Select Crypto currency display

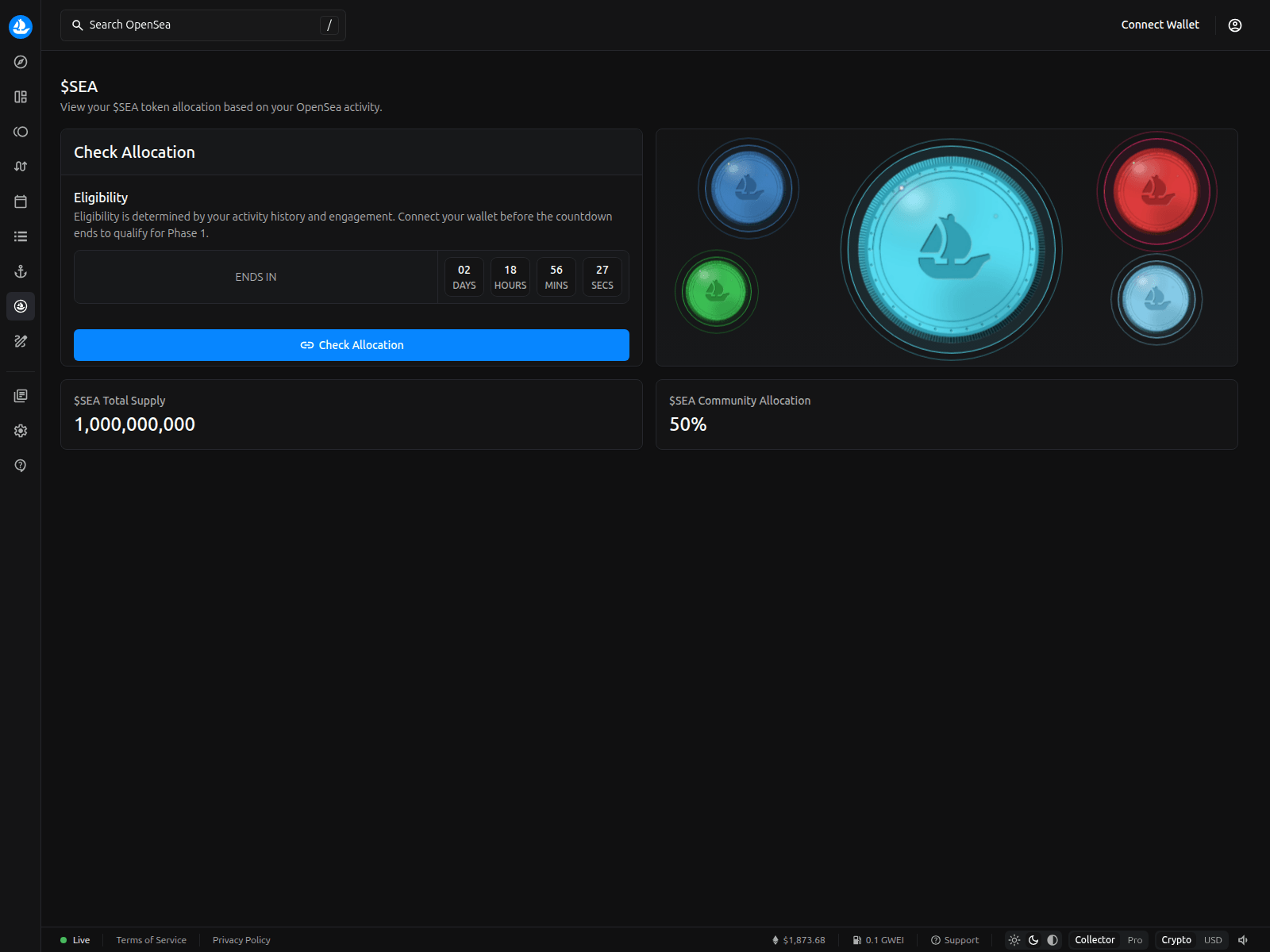pos(1176,940)
